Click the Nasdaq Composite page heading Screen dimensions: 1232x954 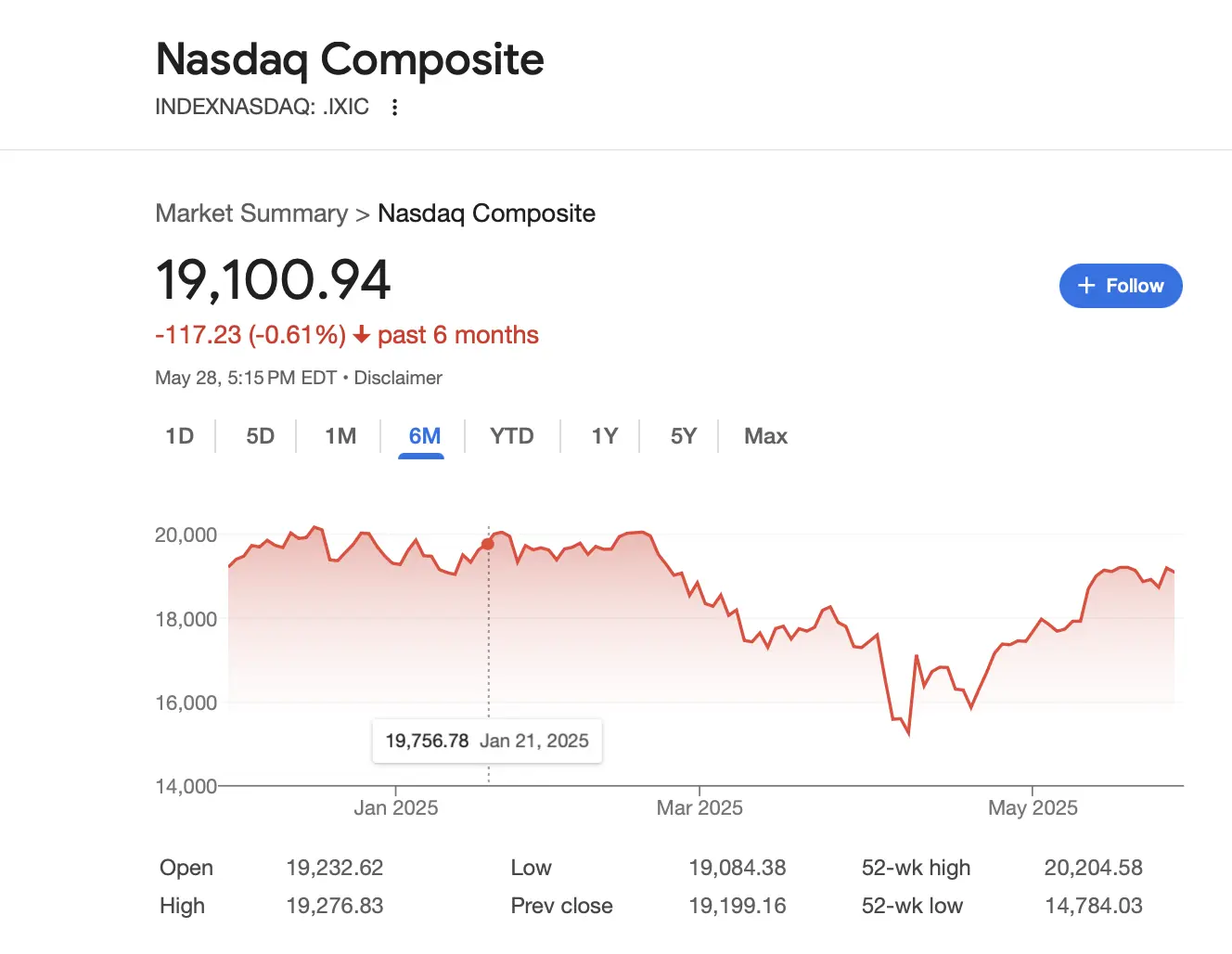(x=350, y=59)
